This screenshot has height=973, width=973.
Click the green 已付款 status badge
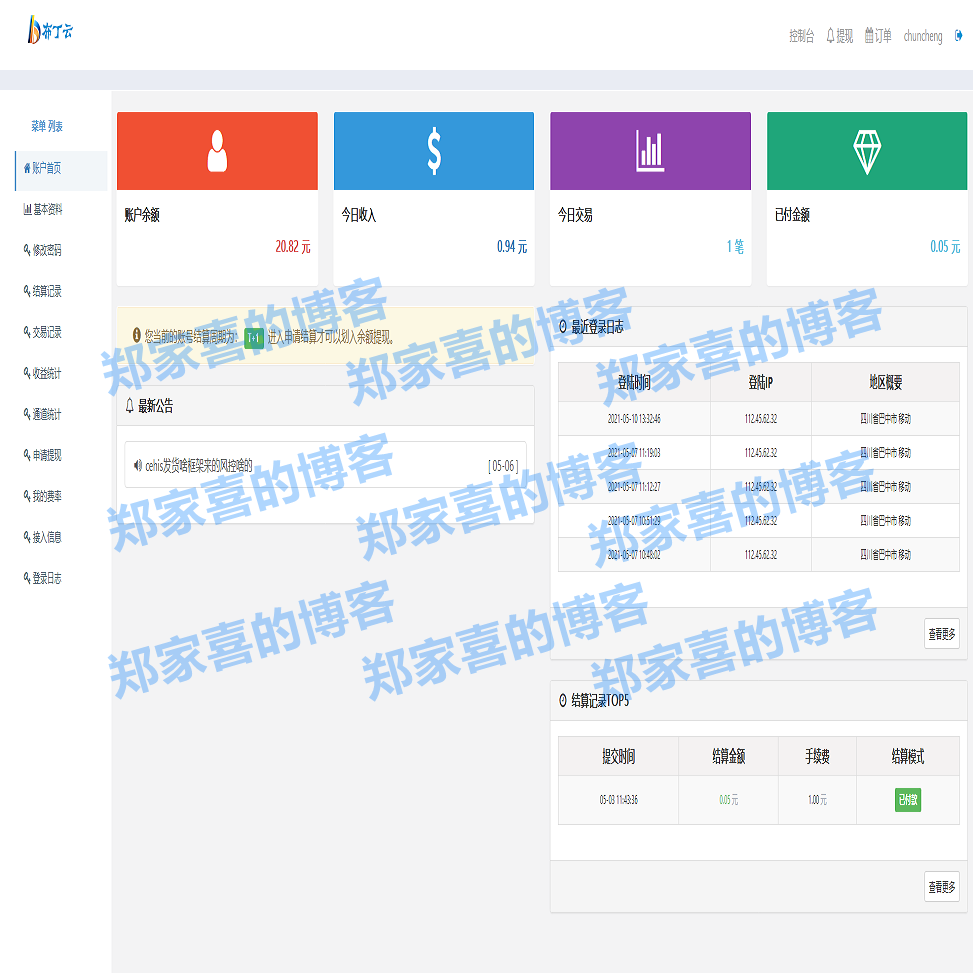[x=906, y=800]
